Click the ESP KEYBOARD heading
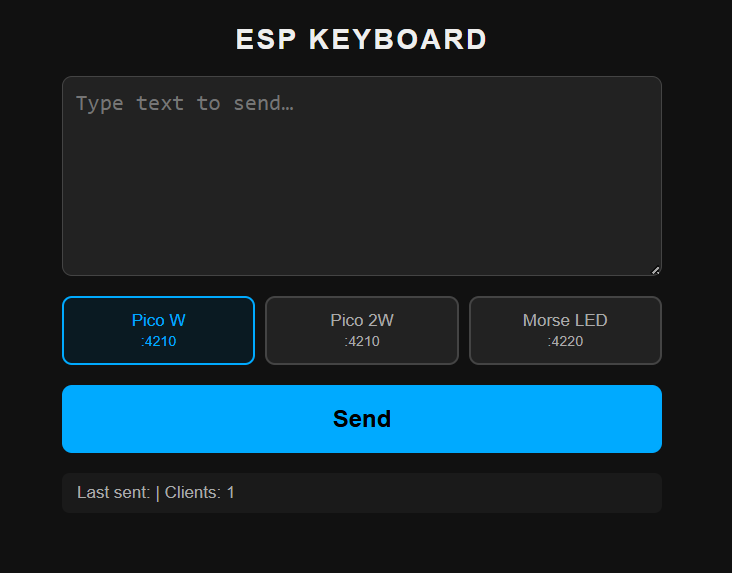This screenshot has height=573, width=732. tap(361, 40)
